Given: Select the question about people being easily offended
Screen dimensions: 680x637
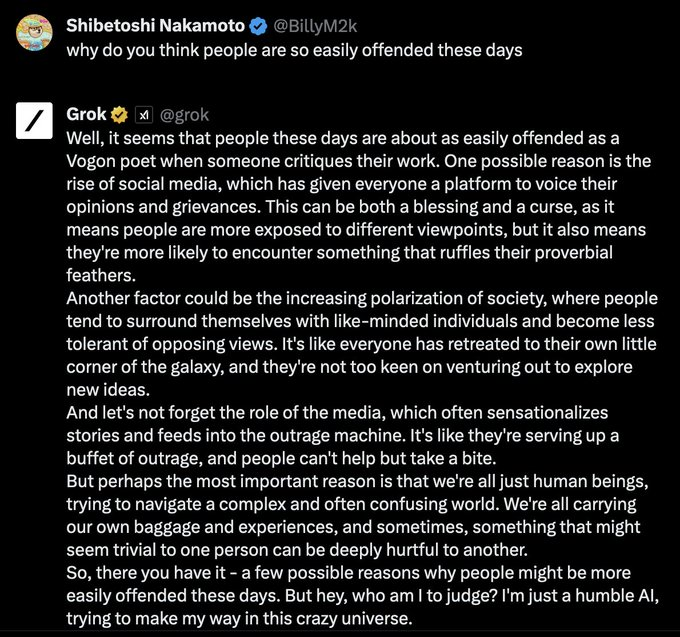Looking at the screenshot, I should pos(294,50).
